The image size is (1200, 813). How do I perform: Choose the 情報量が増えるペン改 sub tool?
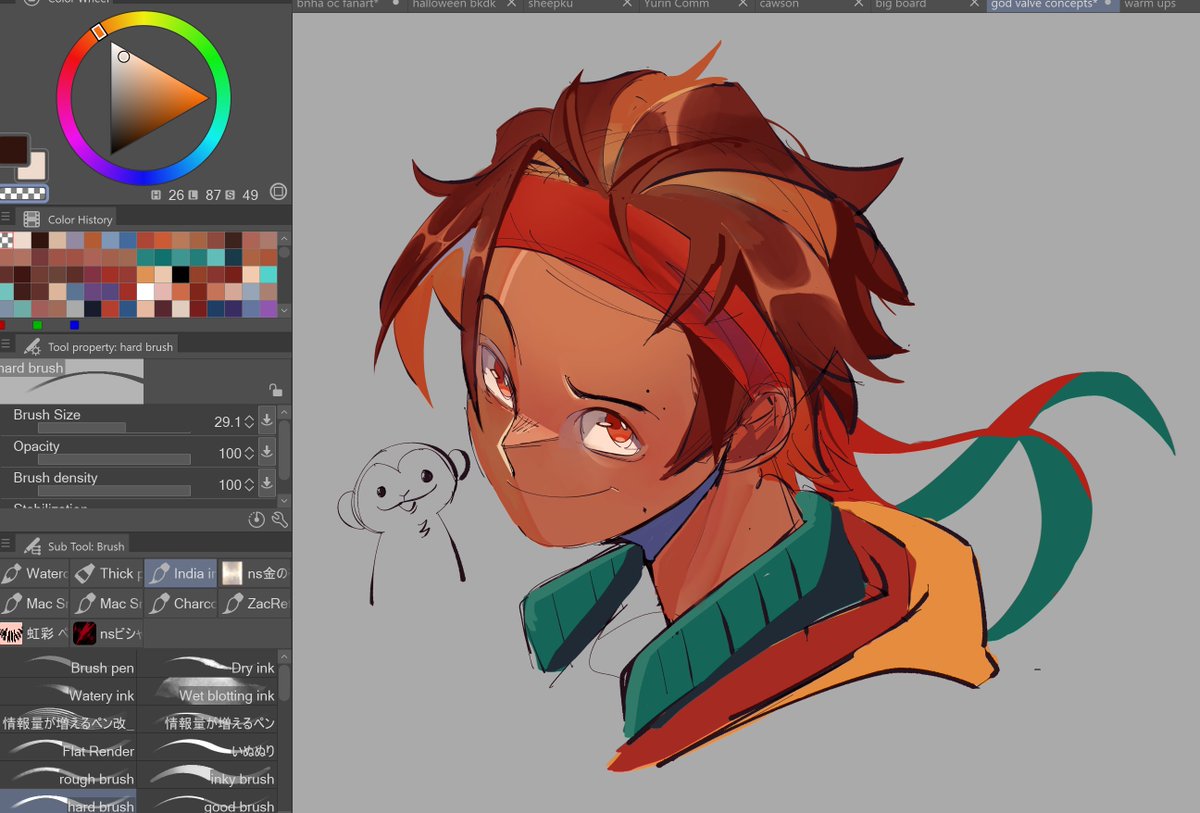[68, 719]
